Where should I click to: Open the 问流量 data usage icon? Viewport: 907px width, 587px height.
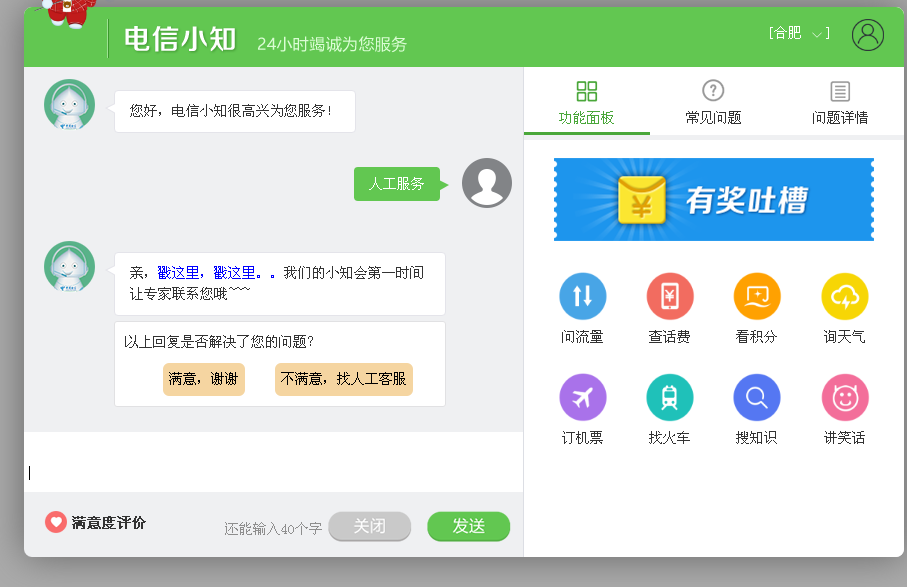click(582, 296)
